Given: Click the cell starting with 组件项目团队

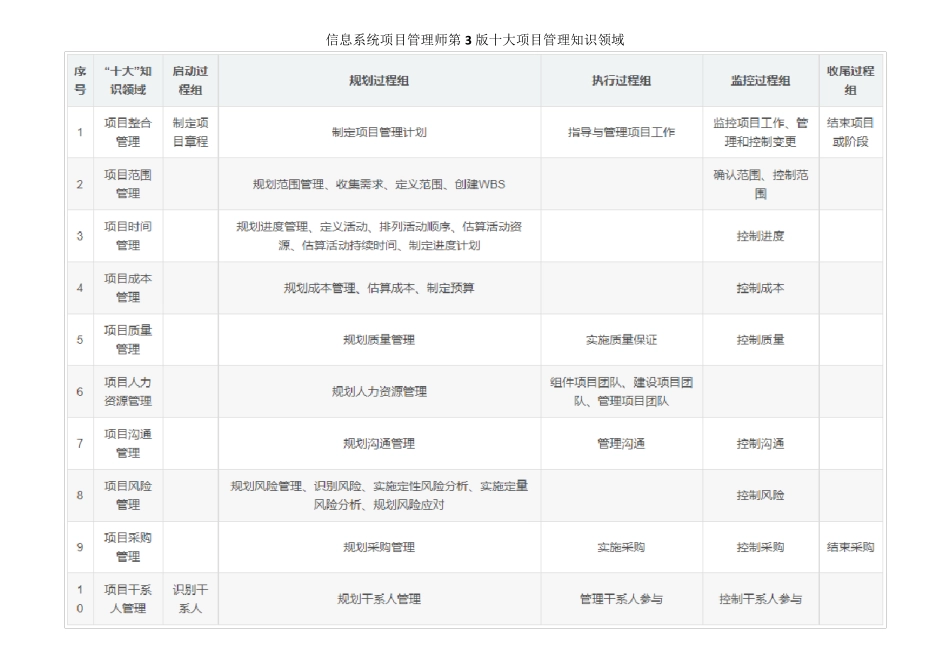Looking at the screenshot, I should point(622,391).
